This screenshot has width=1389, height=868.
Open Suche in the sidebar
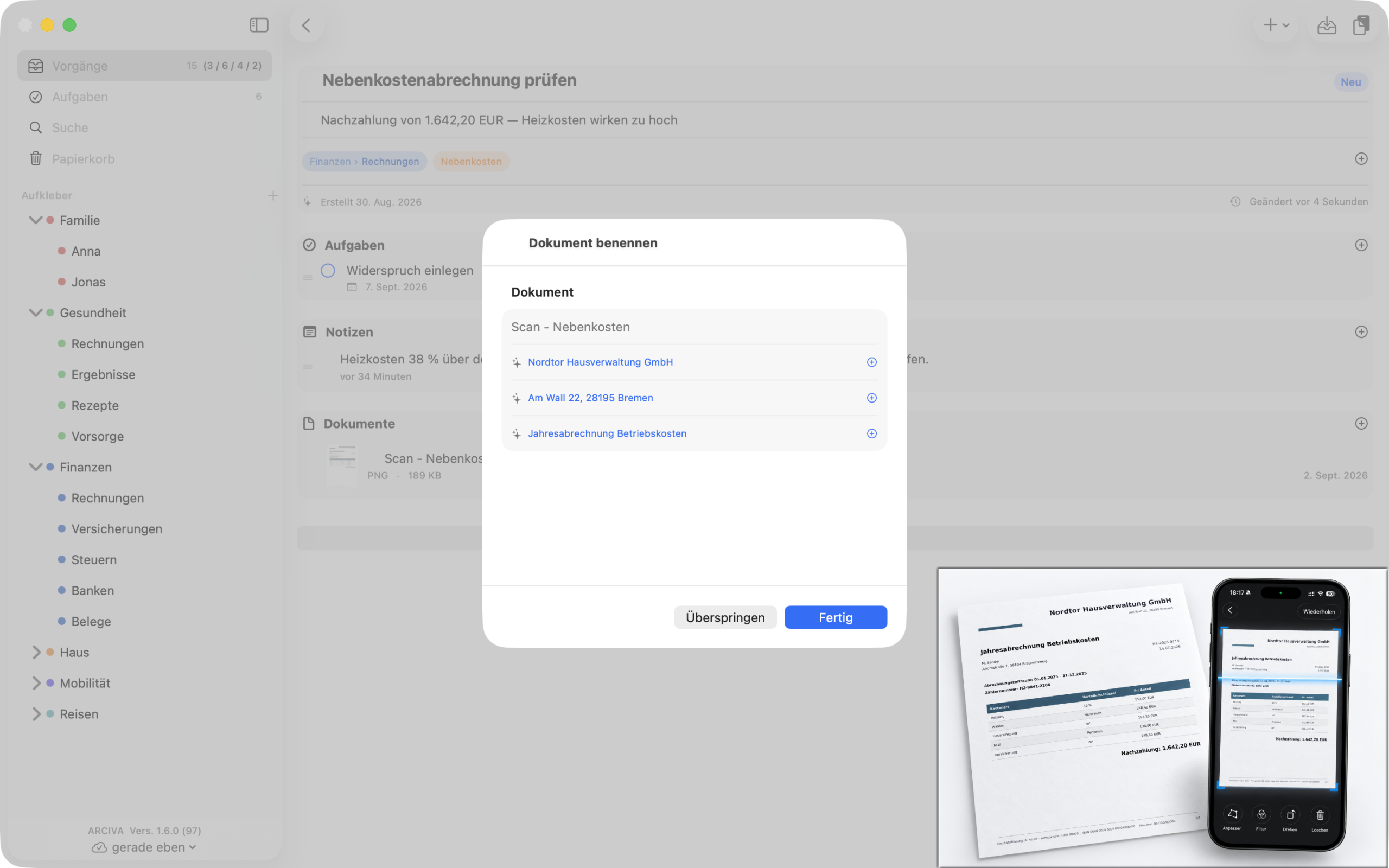coord(145,127)
